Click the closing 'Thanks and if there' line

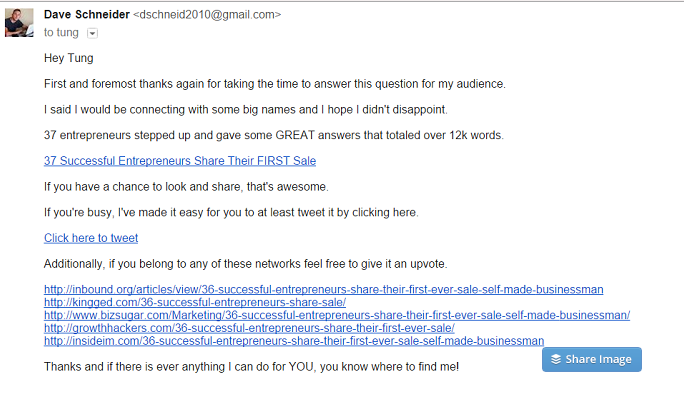click(x=252, y=367)
